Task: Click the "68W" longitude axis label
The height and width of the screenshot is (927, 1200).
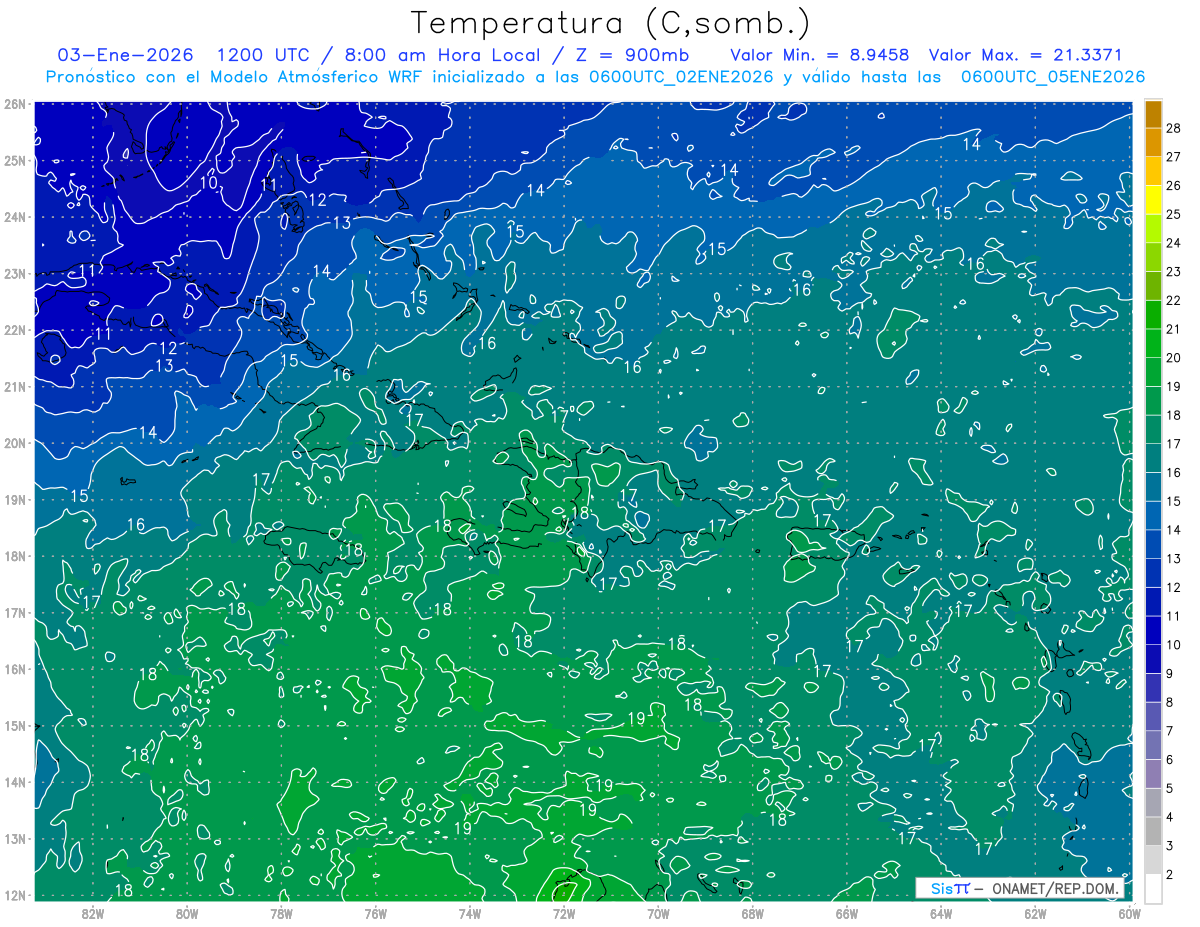Action: click(752, 913)
